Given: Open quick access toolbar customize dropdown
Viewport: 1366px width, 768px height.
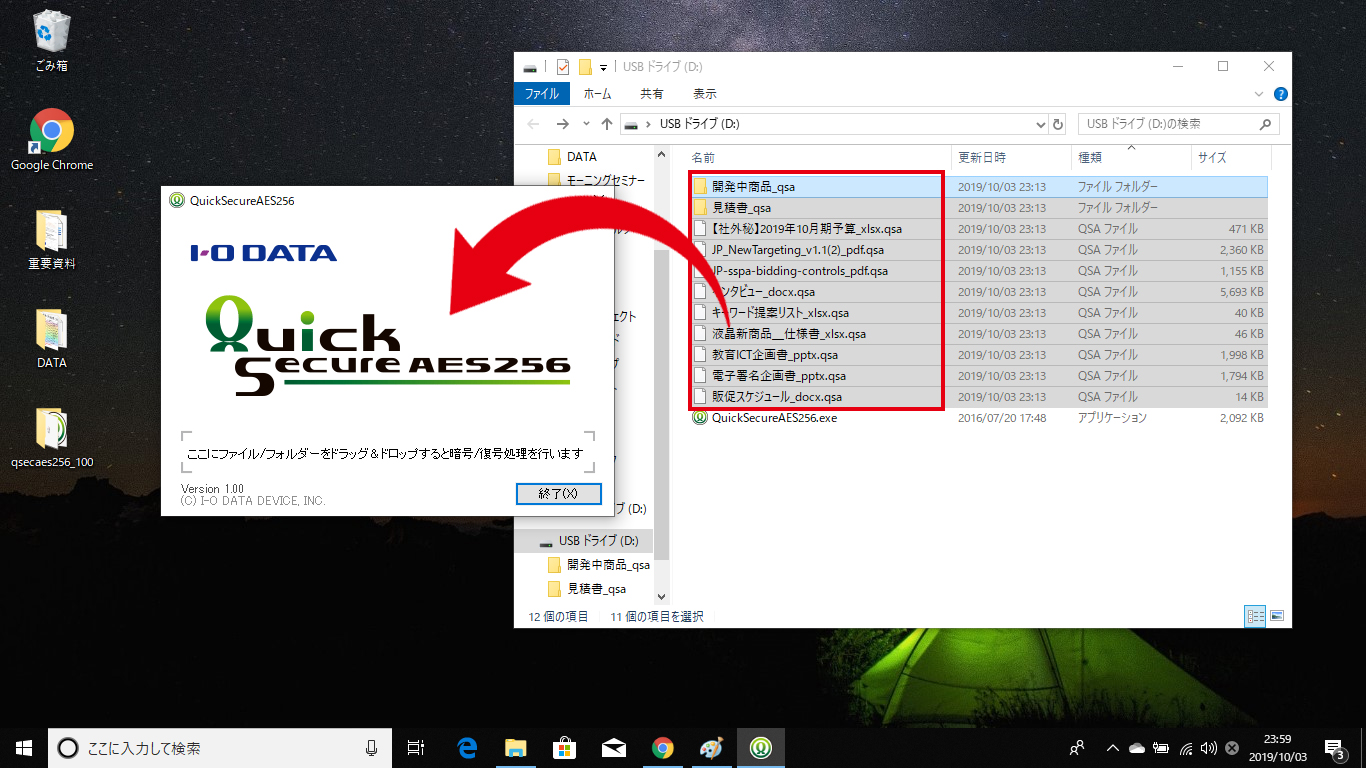Looking at the screenshot, I should click(604, 68).
